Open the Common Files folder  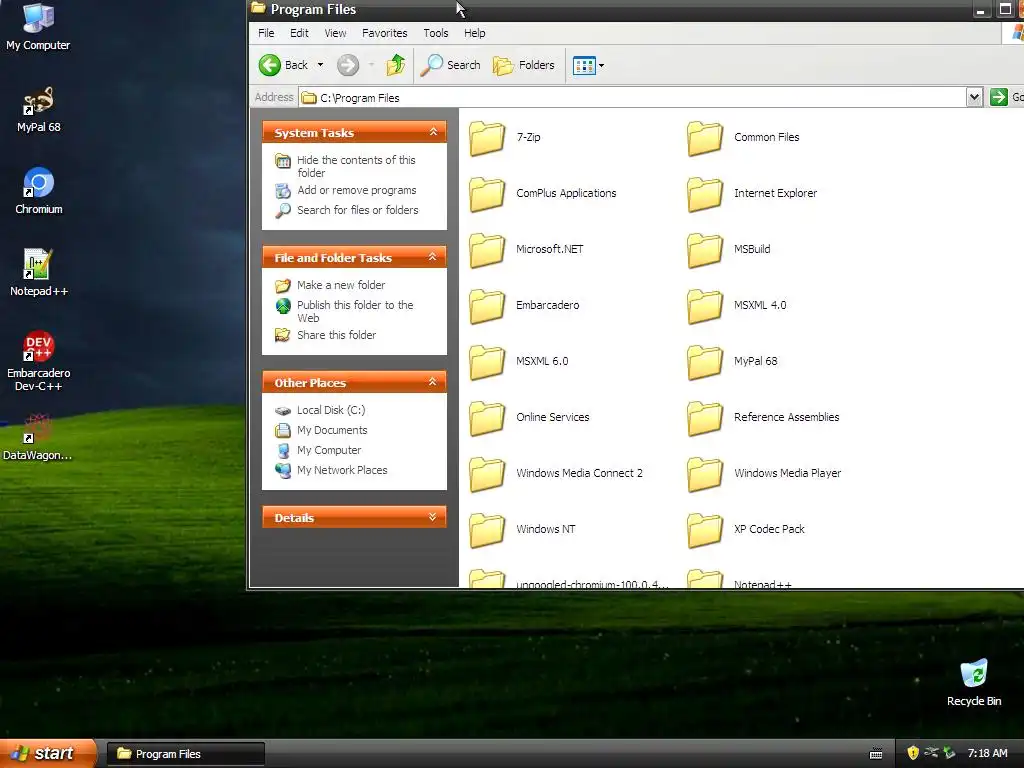(x=743, y=138)
